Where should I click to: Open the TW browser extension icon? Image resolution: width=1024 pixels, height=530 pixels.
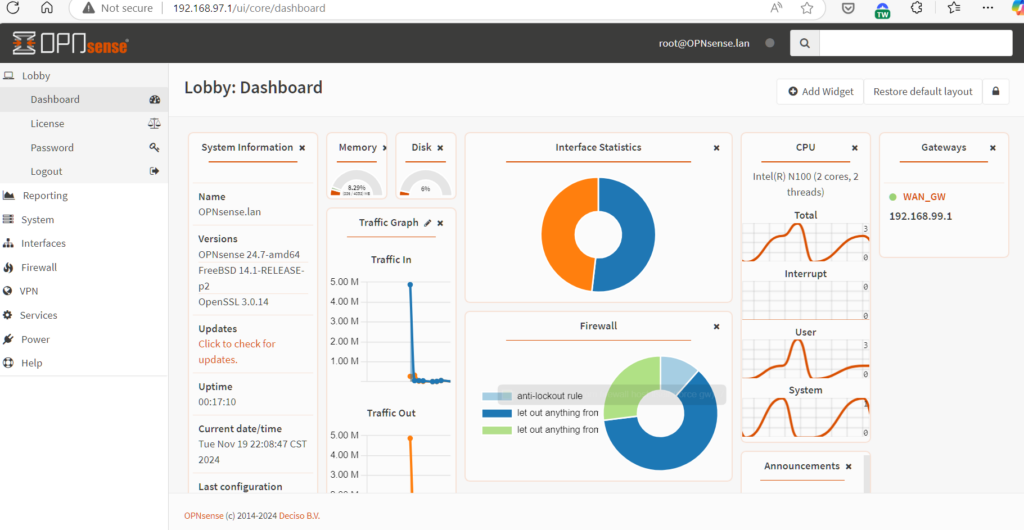[x=882, y=9]
